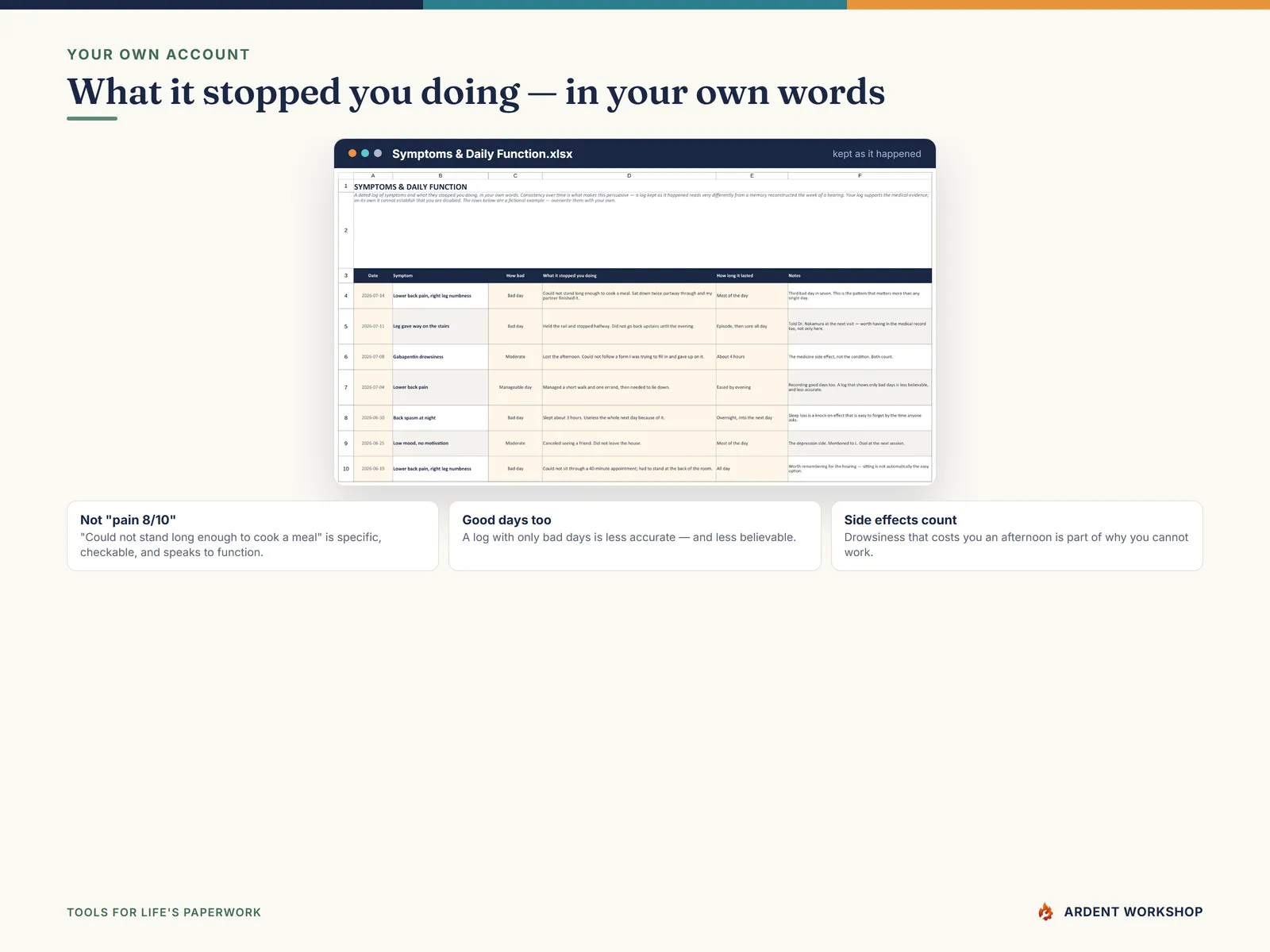This screenshot has height=952, width=1270.
Task: Select 'Overnight, into the next day' cell
Action: point(752,418)
